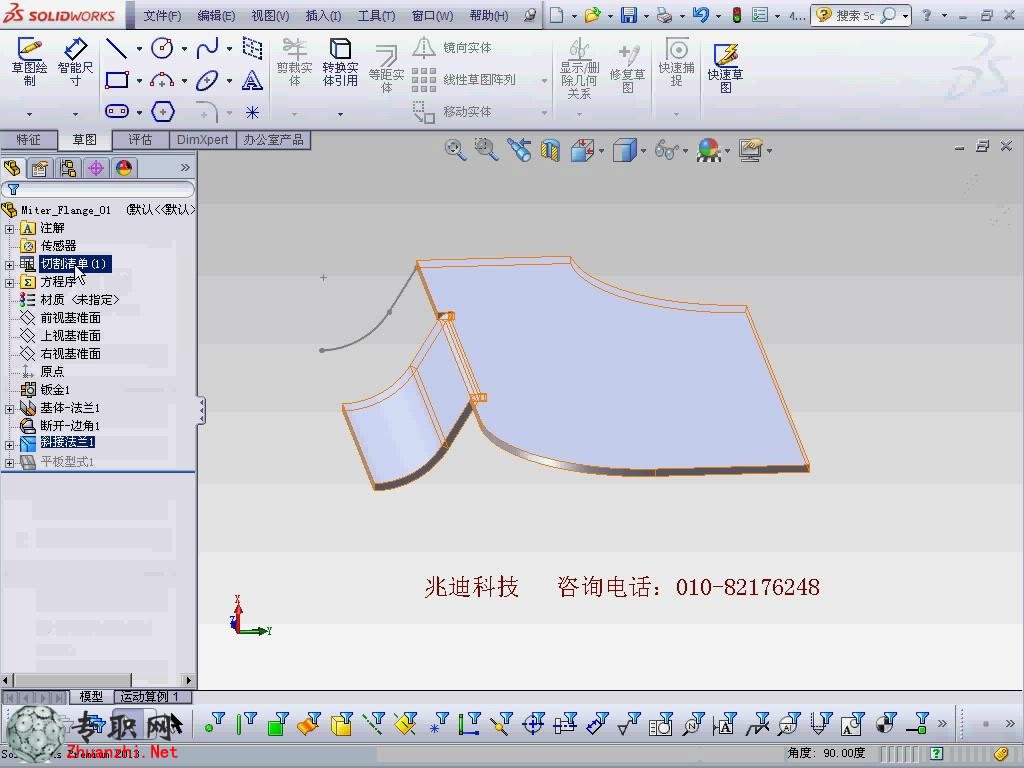
Task: Select the sketch Text tool
Action: point(252,80)
